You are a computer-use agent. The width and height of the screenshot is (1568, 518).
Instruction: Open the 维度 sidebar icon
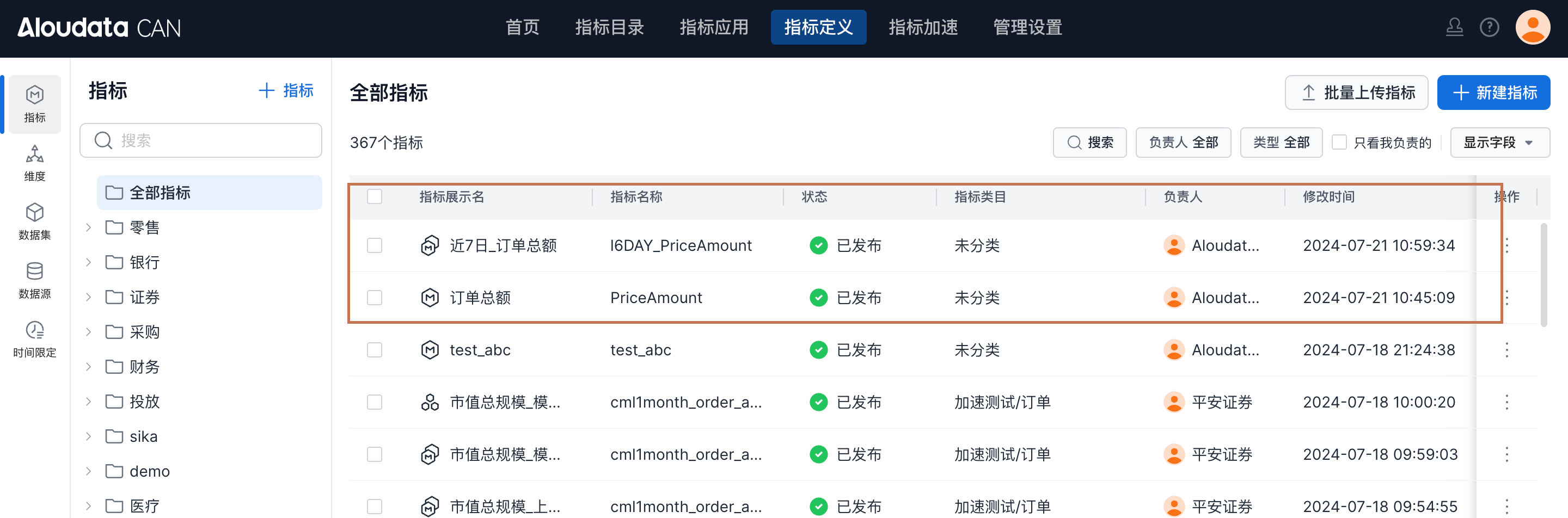35,163
